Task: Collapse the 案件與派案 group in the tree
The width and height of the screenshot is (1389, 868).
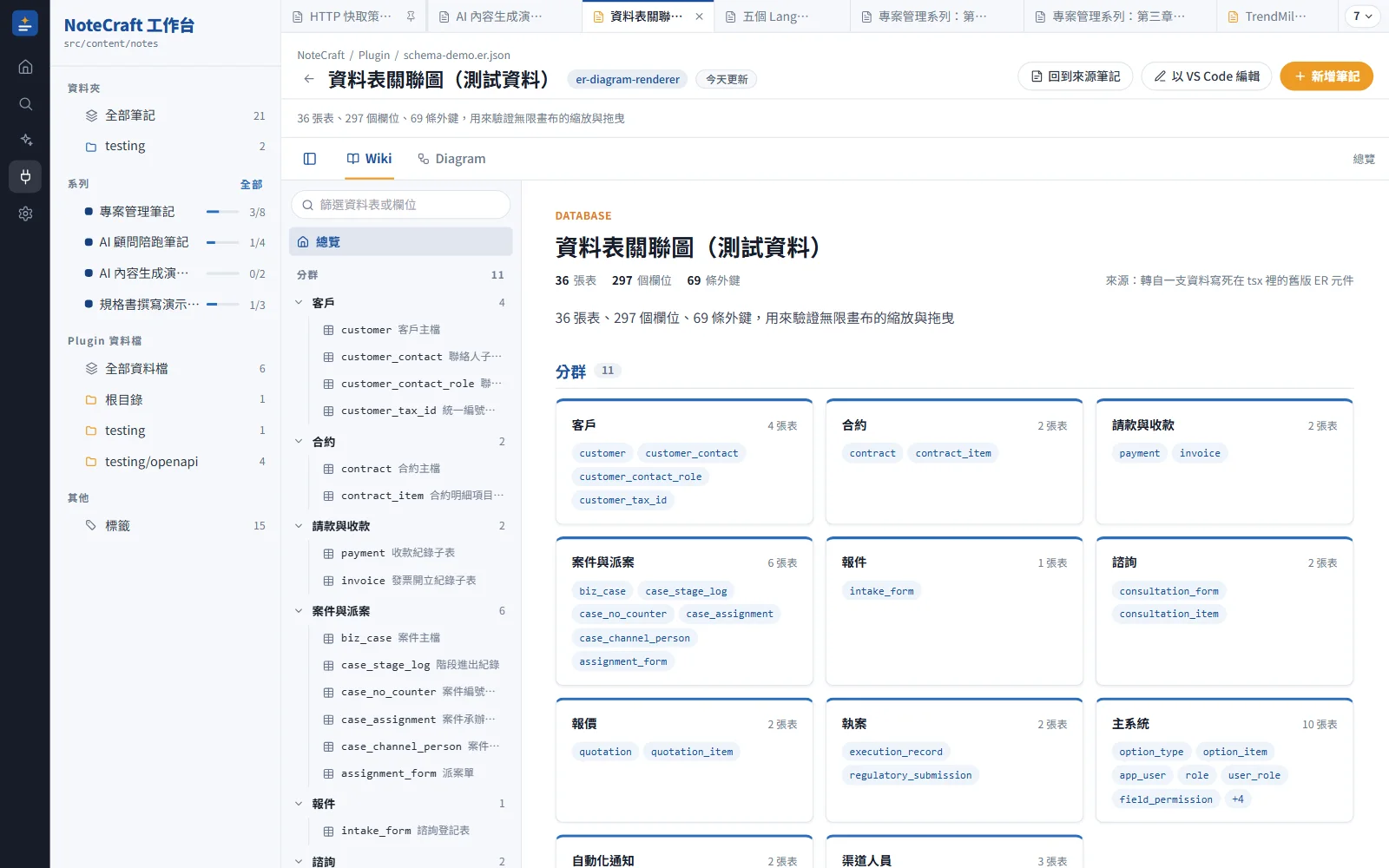Action: (x=299, y=611)
